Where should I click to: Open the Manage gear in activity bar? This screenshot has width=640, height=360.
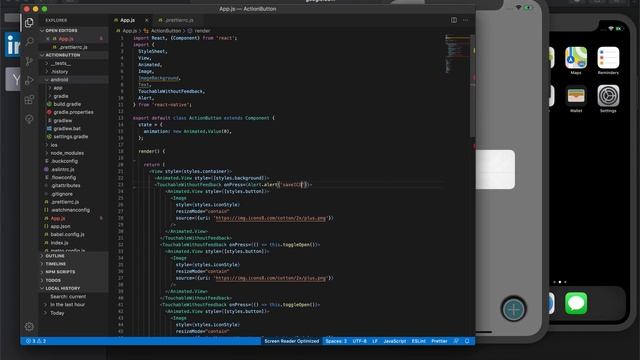tap(29, 327)
